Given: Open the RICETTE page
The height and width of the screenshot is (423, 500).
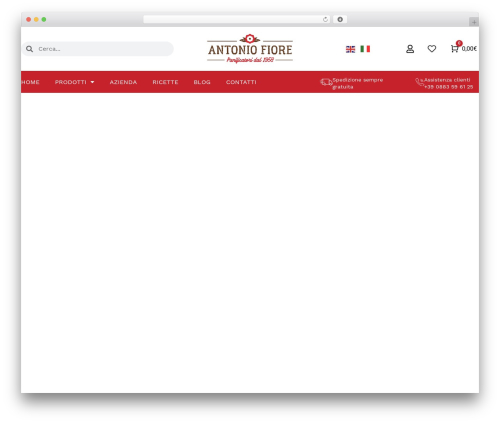Looking at the screenshot, I should point(165,82).
